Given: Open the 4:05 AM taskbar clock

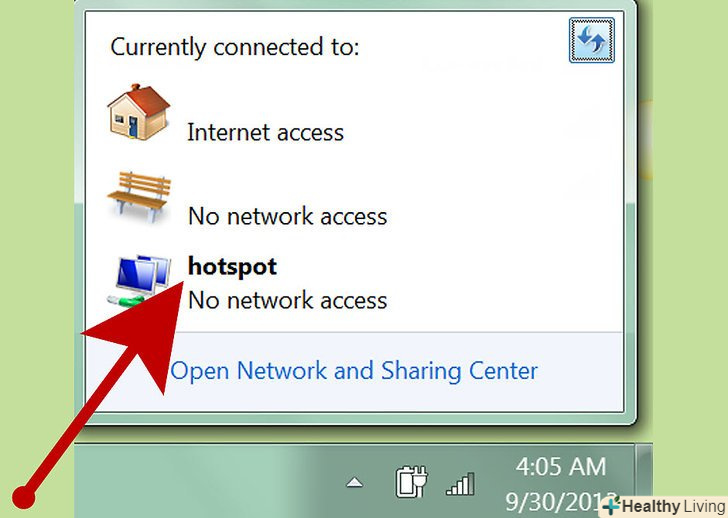Looking at the screenshot, I should 561,467.
